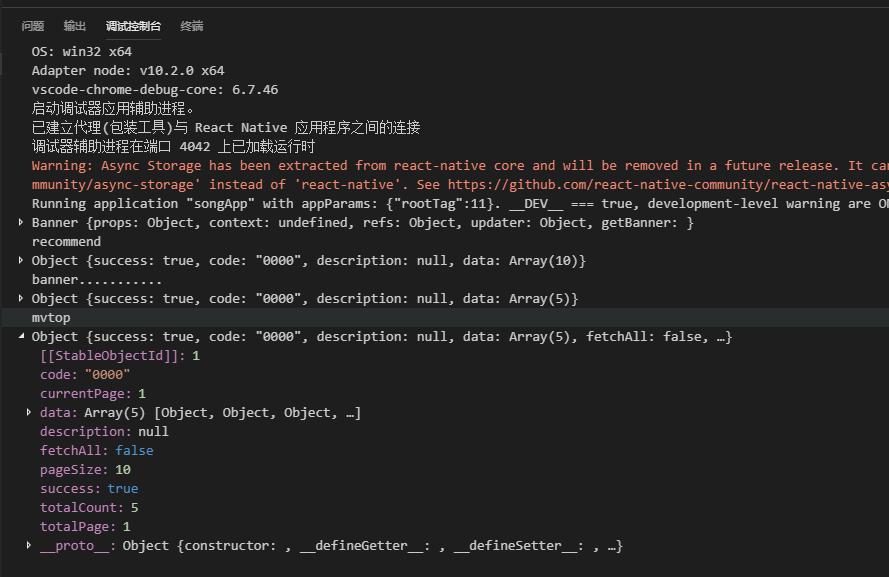
Task: Expand the Object with data Array(10)
Action: point(22,260)
